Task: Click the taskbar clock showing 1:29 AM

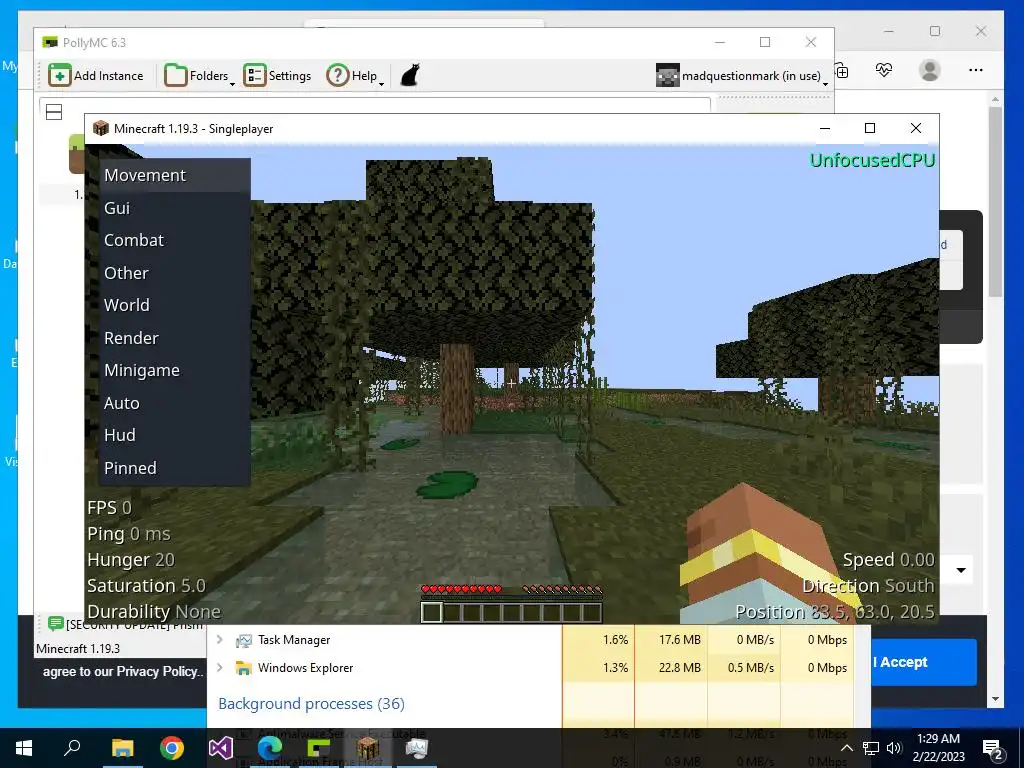Action: [938, 748]
